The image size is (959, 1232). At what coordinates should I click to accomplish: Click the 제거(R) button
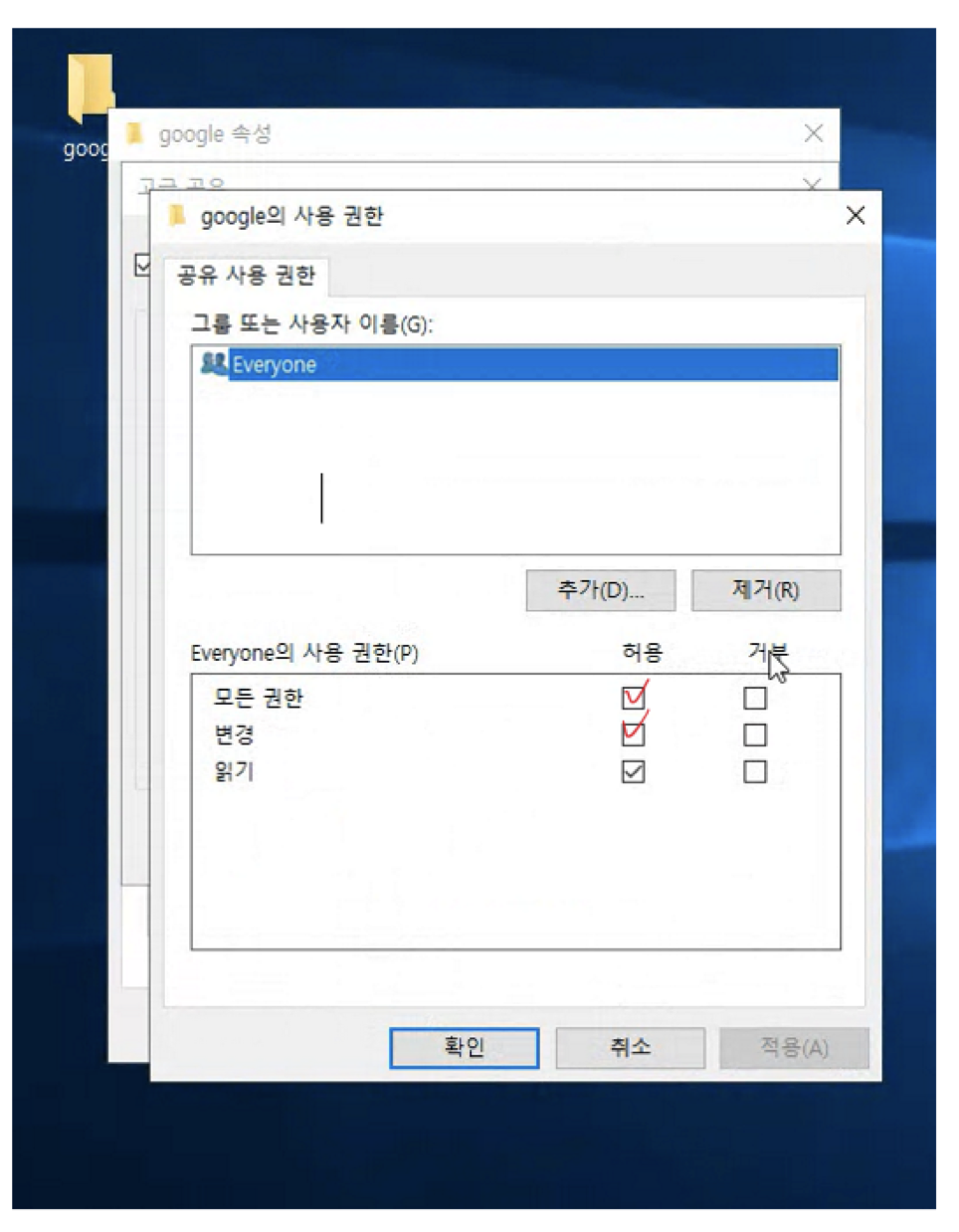(x=766, y=590)
